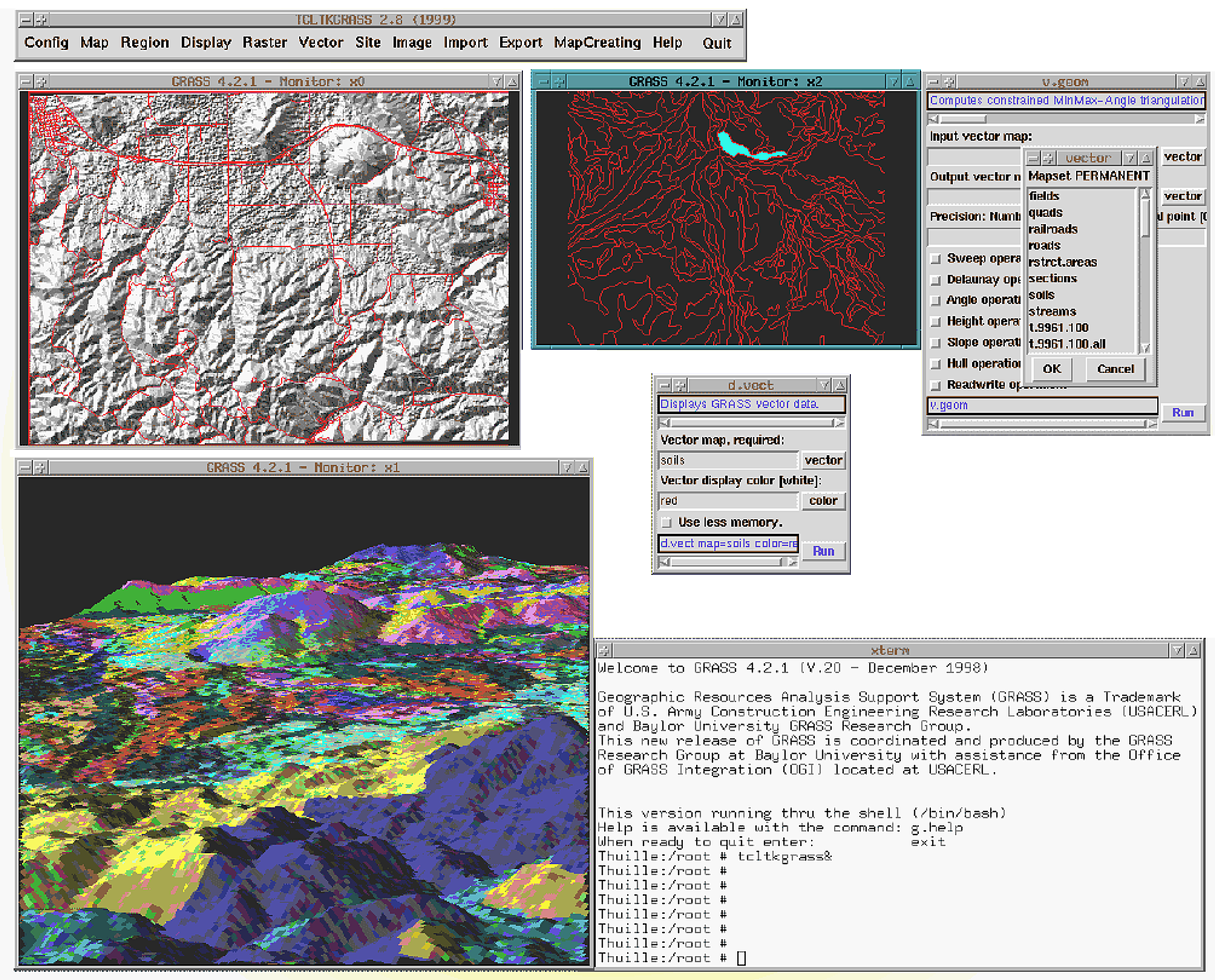Click the iconify triangle on xterm titlebar
The height and width of the screenshot is (980, 1215).
click(1177, 650)
